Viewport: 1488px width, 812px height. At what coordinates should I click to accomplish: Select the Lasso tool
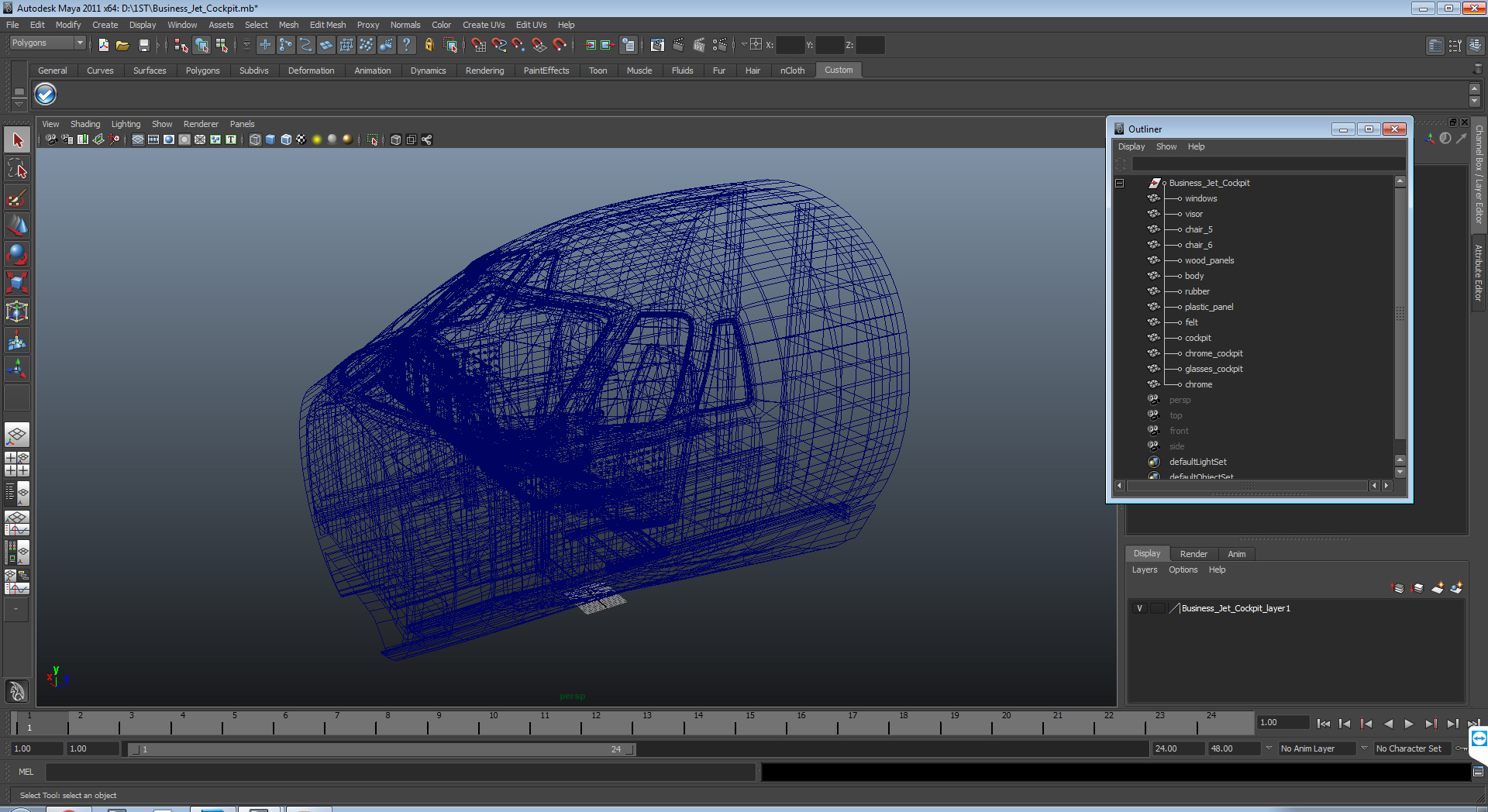point(17,169)
